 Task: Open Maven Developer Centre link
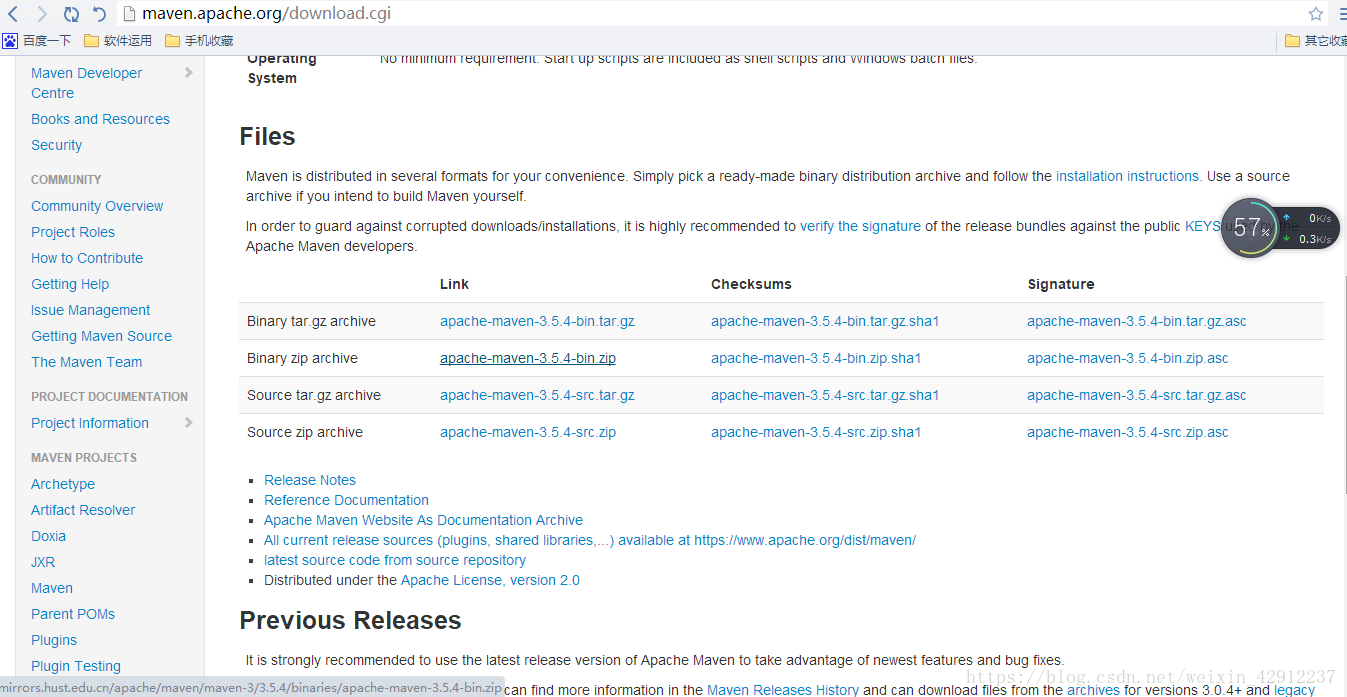(x=86, y=83)
